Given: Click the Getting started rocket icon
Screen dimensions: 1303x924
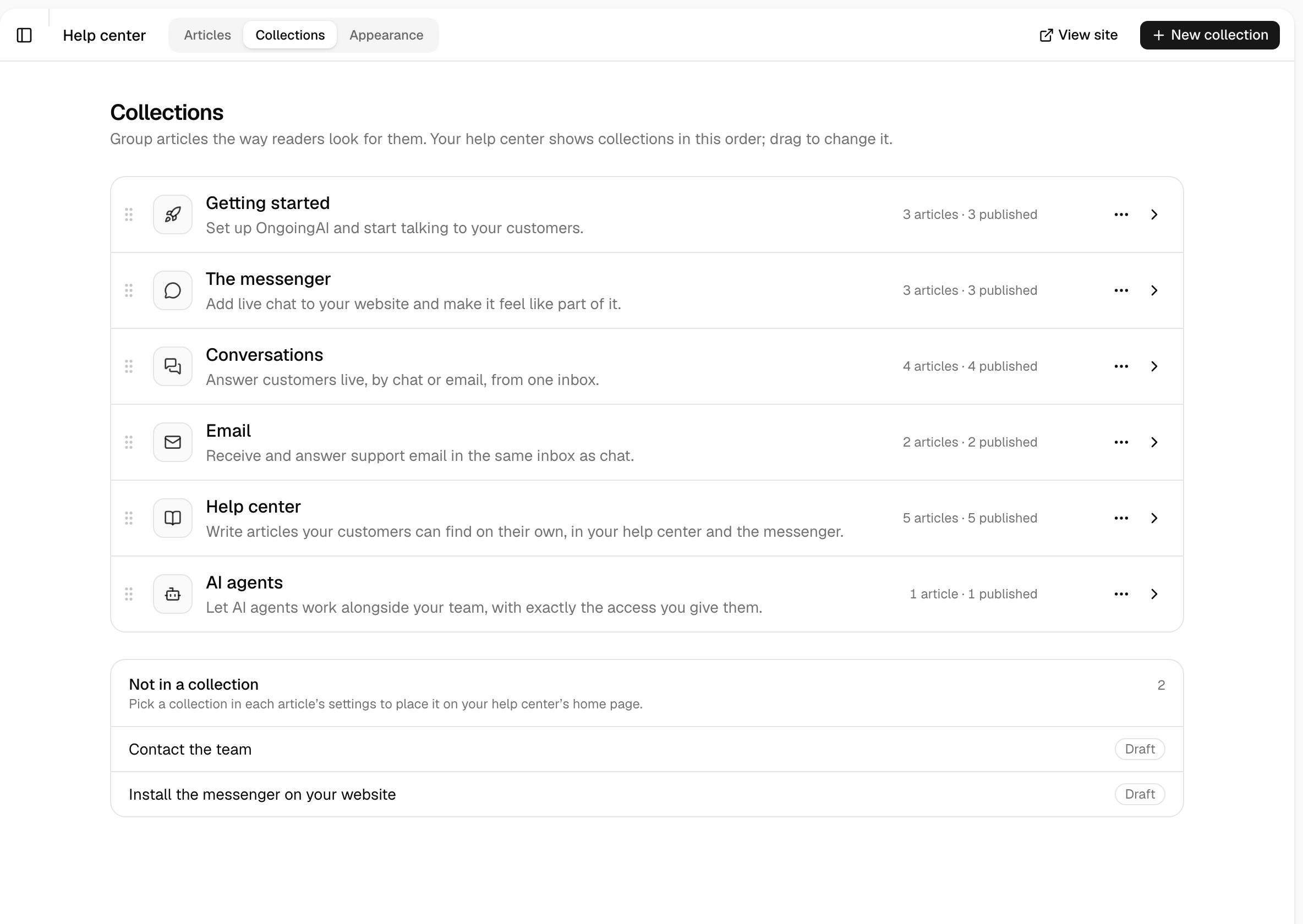Looking at the screenshot, I should [172, 215].
